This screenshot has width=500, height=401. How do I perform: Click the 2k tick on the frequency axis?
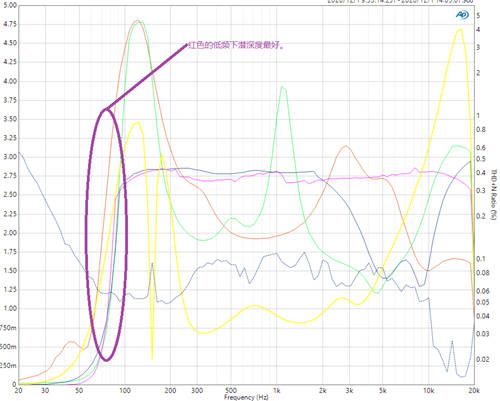tap(322, 390)
